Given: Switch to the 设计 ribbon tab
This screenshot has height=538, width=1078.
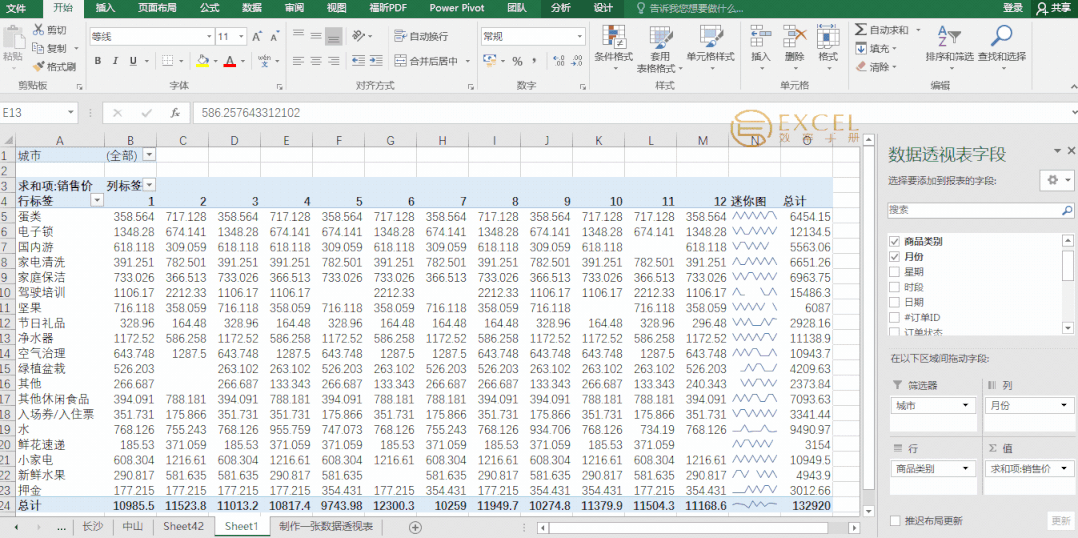Looking at the screenshot, I should tap(603, 8).
